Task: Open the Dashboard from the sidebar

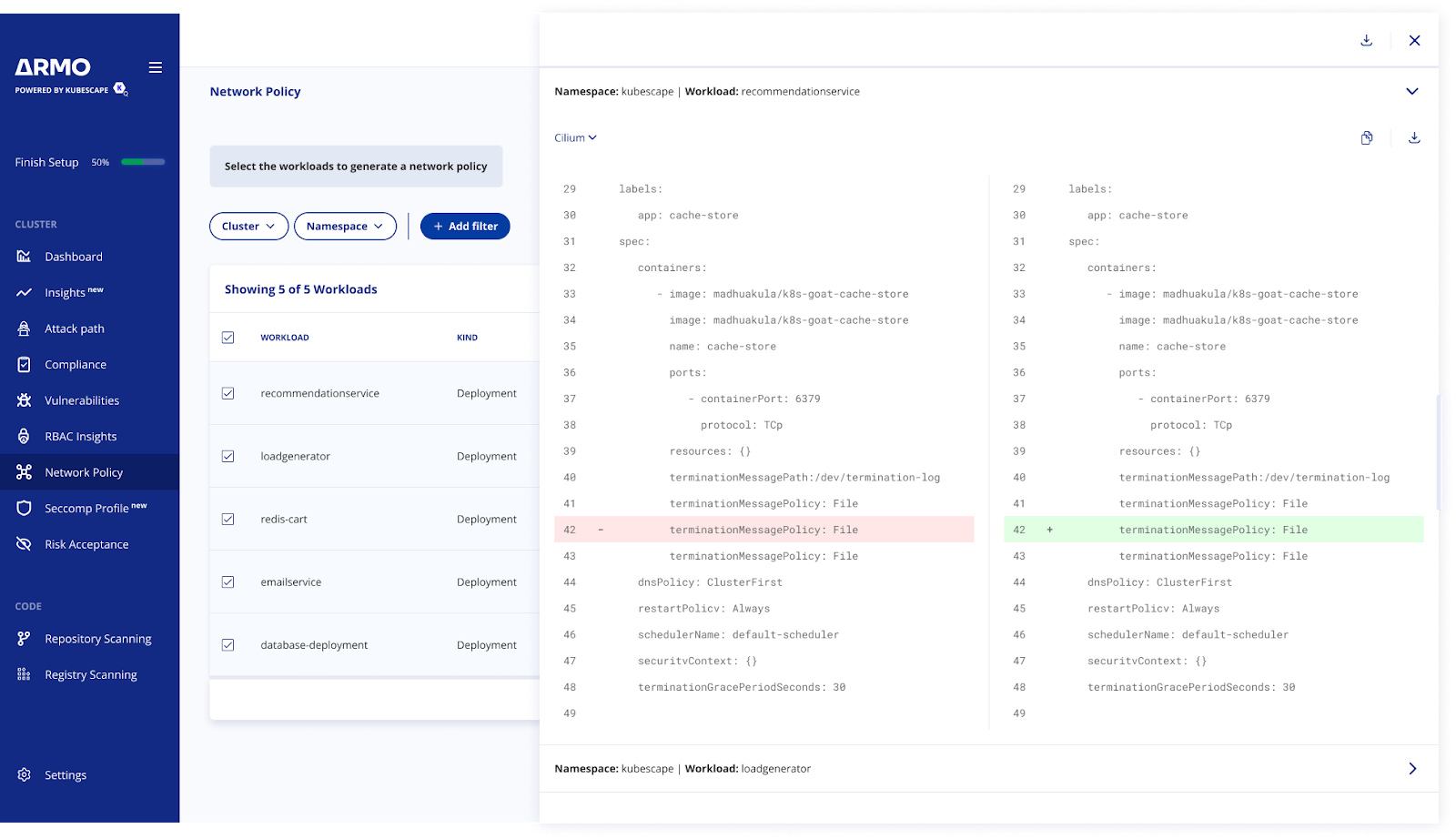Action: [x=73, y=256]
